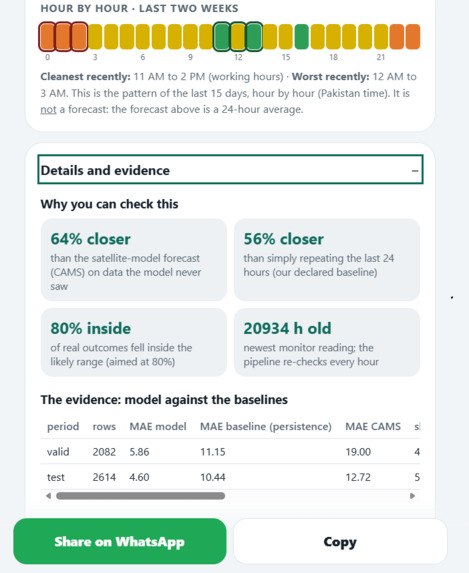Viewport: 469px width, 573px height.
Task: Click the 'rows' column header
Action: tap(104, 426)
